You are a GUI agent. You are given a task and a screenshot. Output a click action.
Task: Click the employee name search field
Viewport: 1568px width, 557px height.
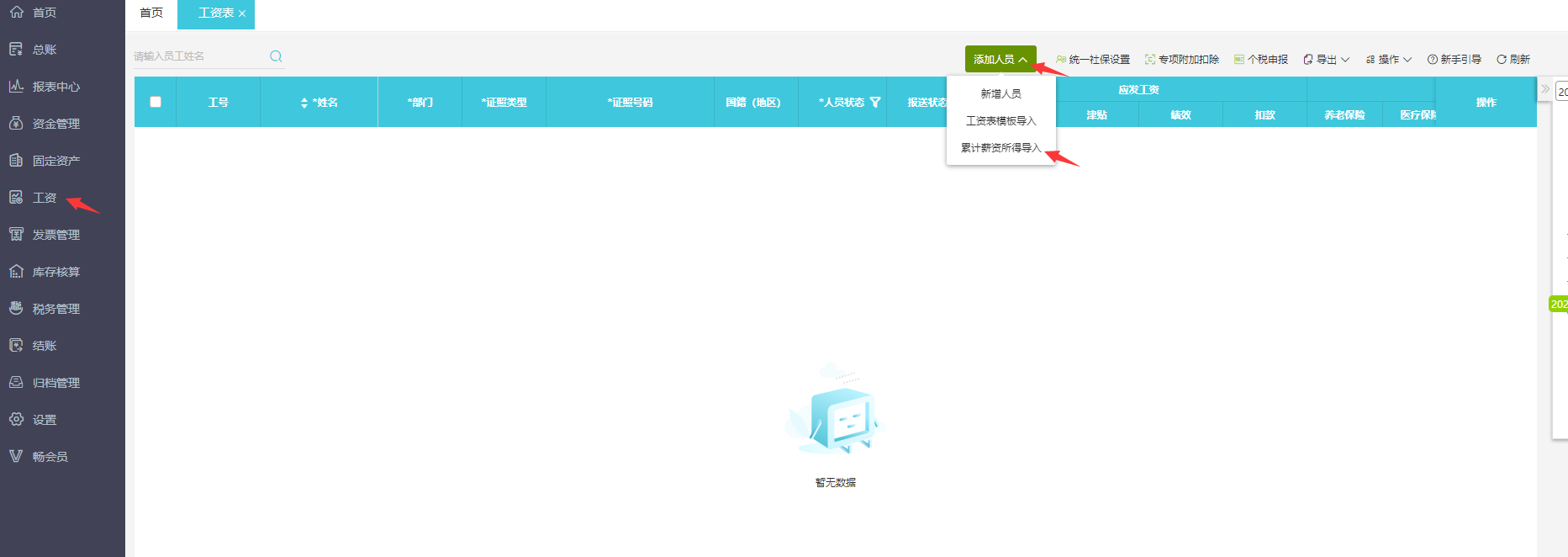[x=198, y=56]
